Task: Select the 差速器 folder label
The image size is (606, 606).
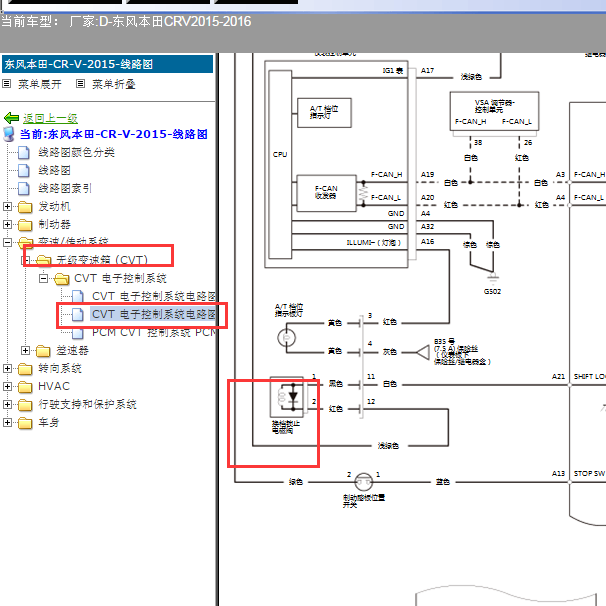Action: pyautogui.click(x=72, y=351)
